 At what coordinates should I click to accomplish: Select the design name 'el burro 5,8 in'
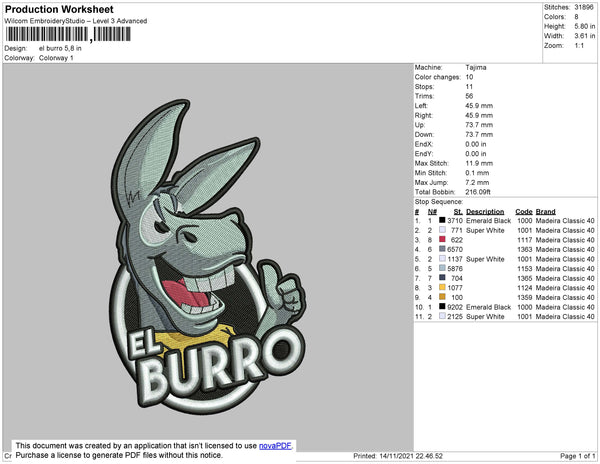coord(60,49)
